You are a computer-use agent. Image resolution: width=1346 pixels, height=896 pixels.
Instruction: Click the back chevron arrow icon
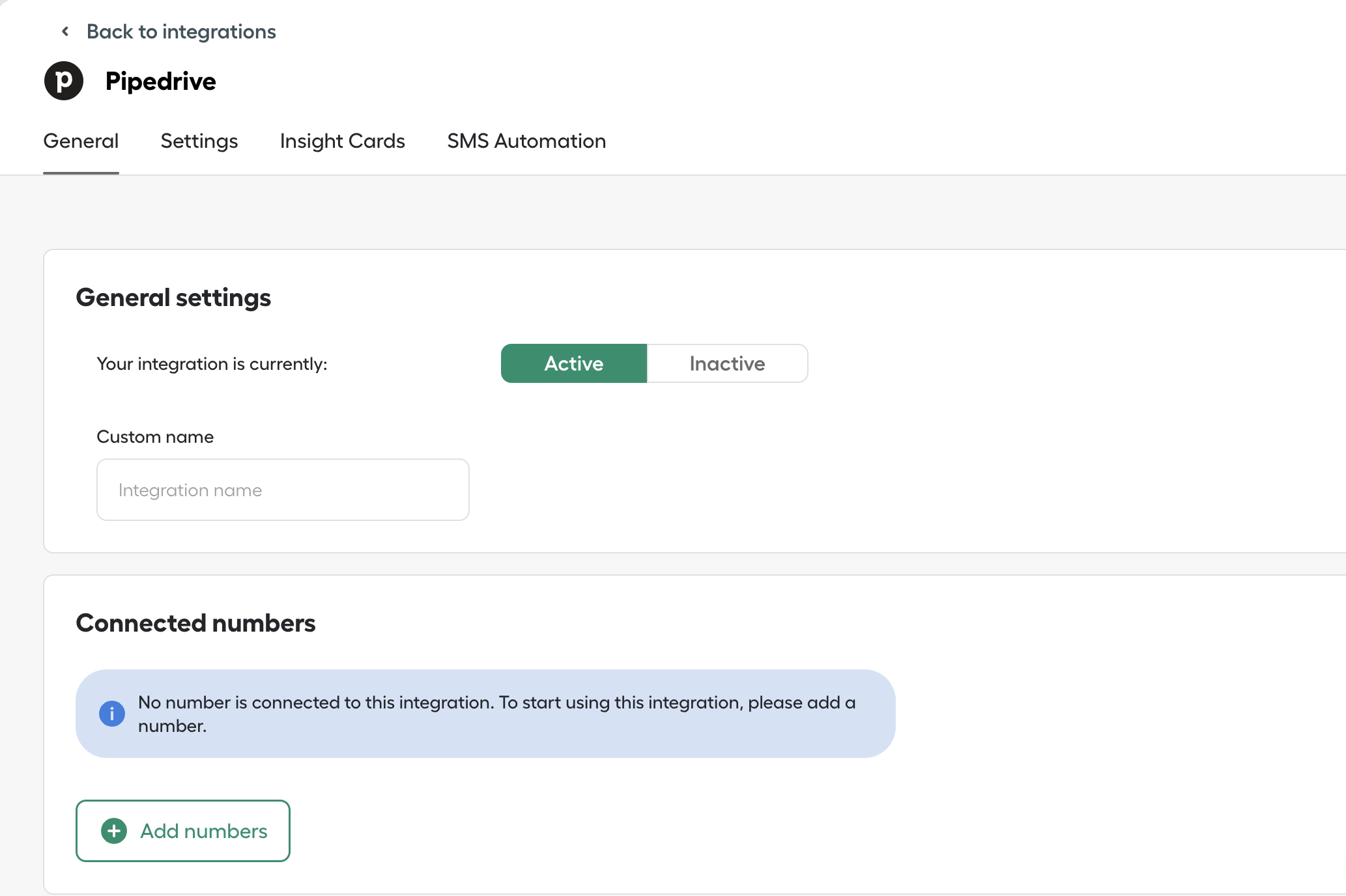tap(65, 31)
